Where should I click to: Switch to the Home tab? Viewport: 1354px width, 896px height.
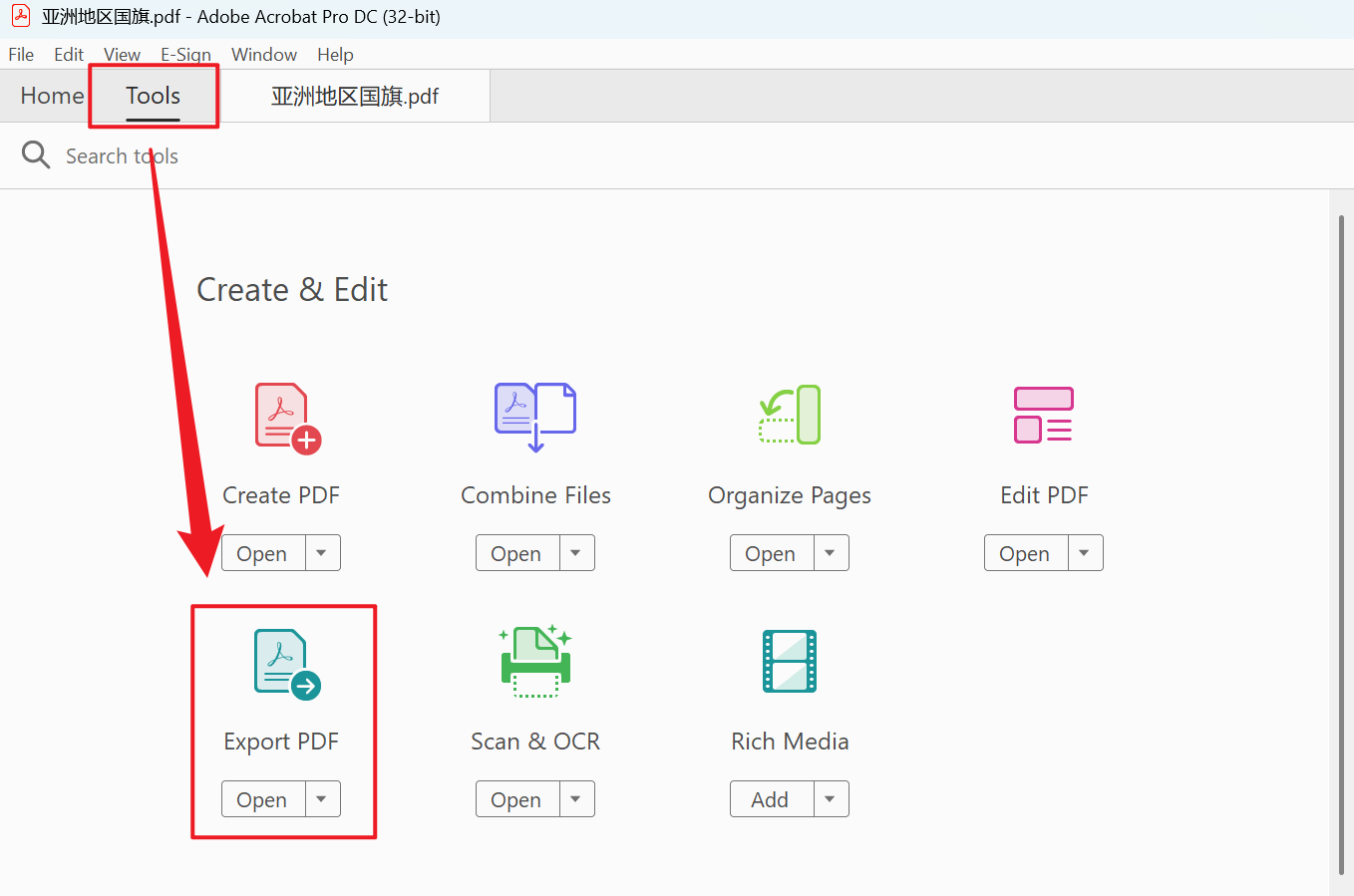[x=52, y=96]
